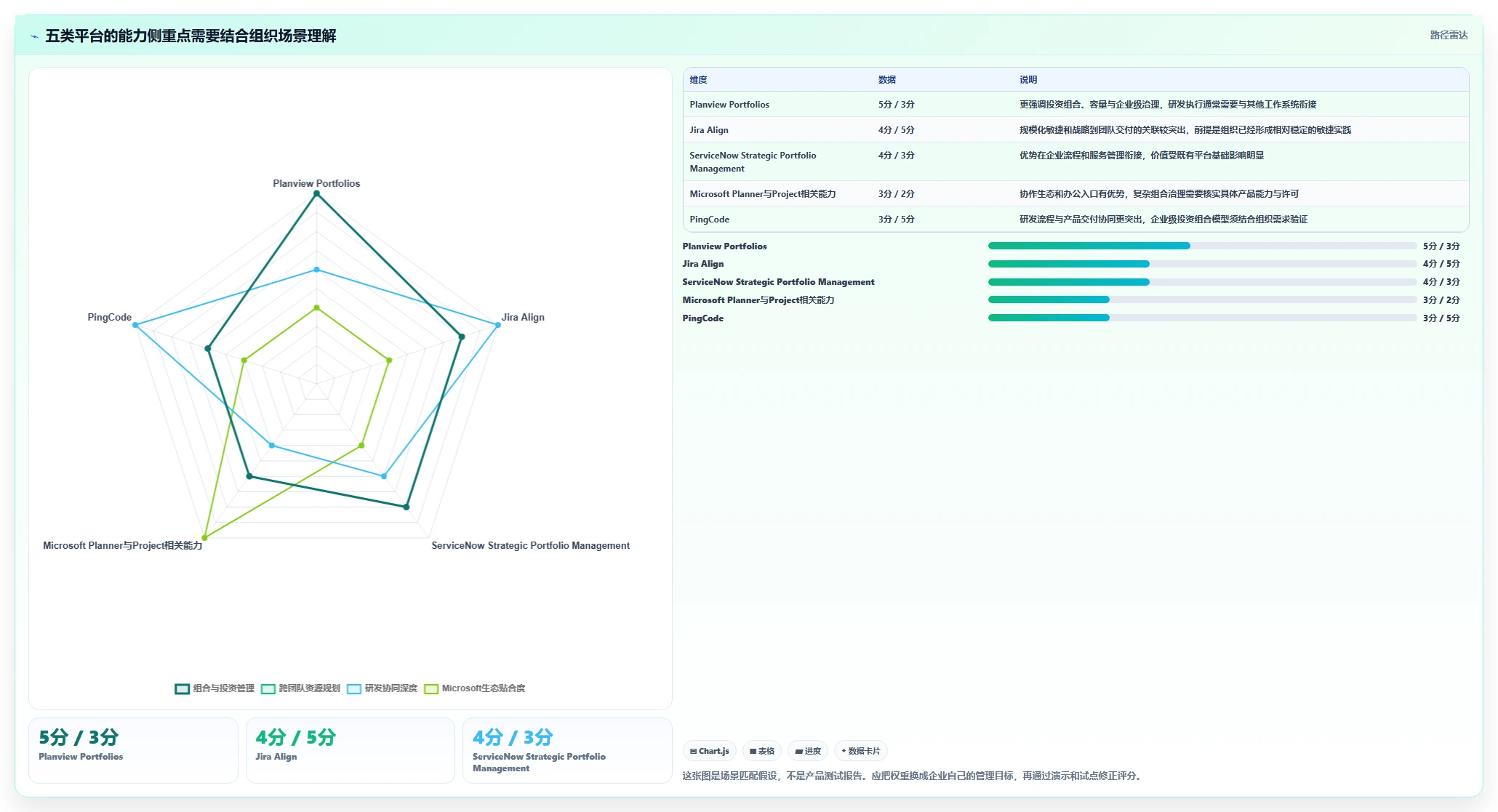Toggle the 组合与投资管理 legend series
This screenshot has height=812, width=1498.
pyautogui.click(x=215, y=688)
